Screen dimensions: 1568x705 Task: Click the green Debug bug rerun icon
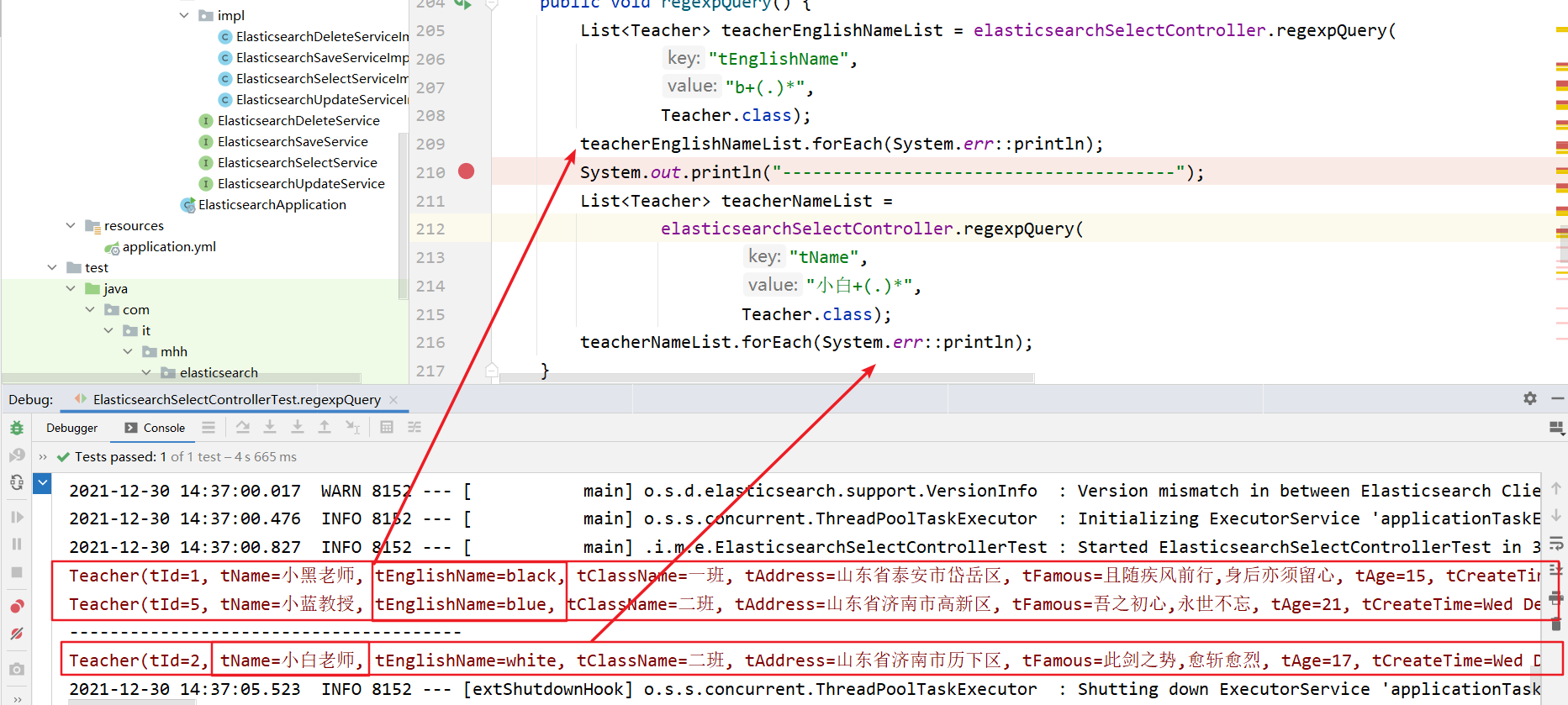(17, 428)
